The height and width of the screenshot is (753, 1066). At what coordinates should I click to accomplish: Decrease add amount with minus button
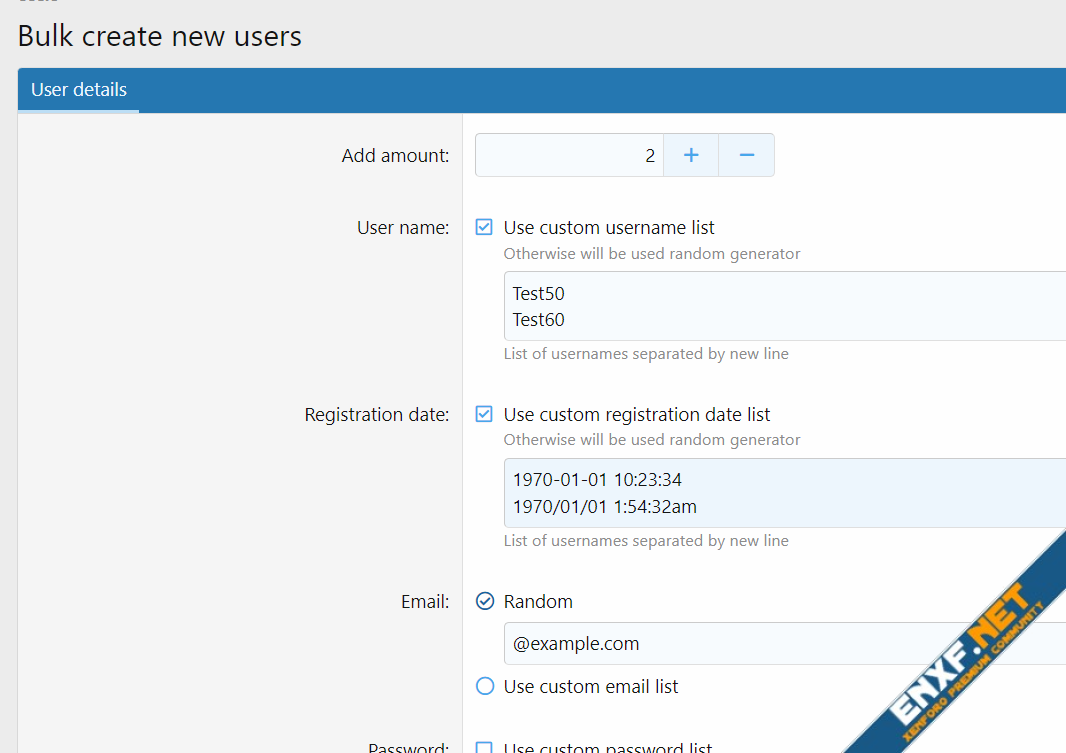click(746, 155)
